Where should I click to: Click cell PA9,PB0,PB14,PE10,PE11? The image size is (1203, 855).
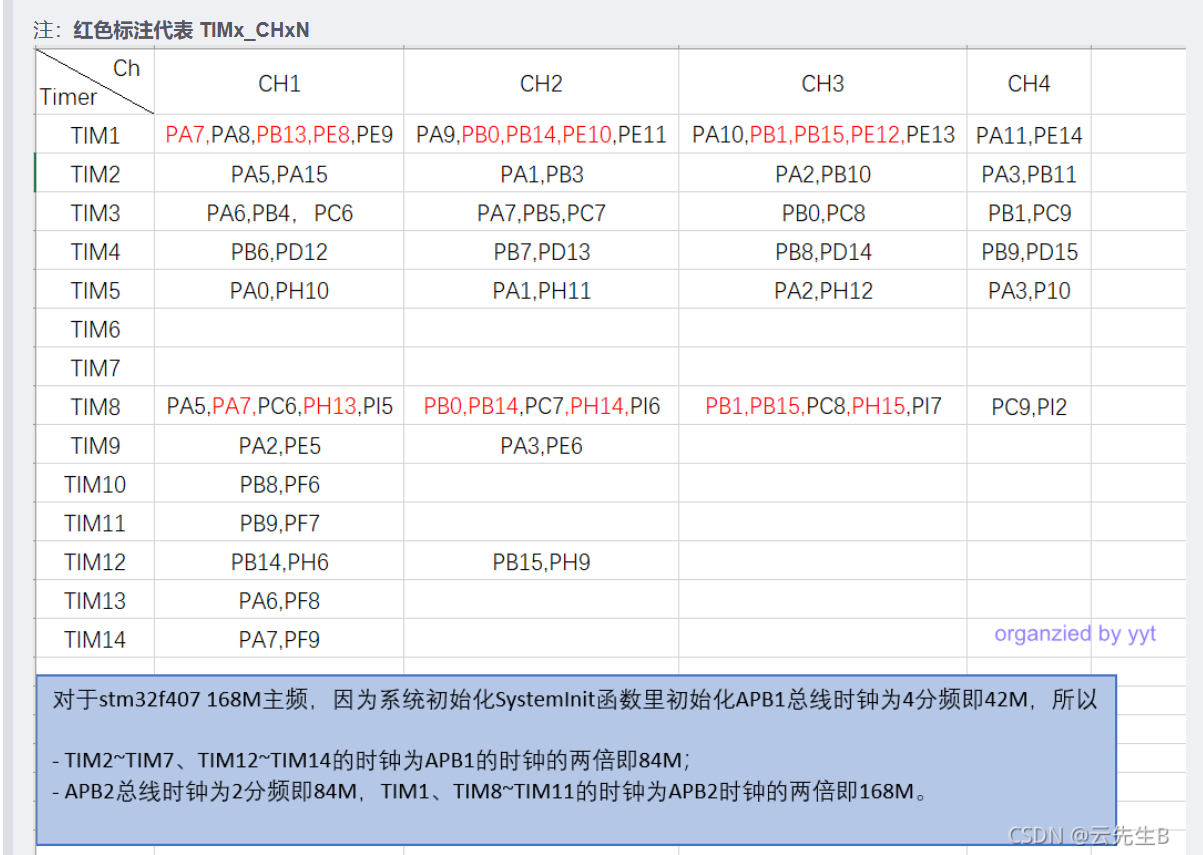541,135
